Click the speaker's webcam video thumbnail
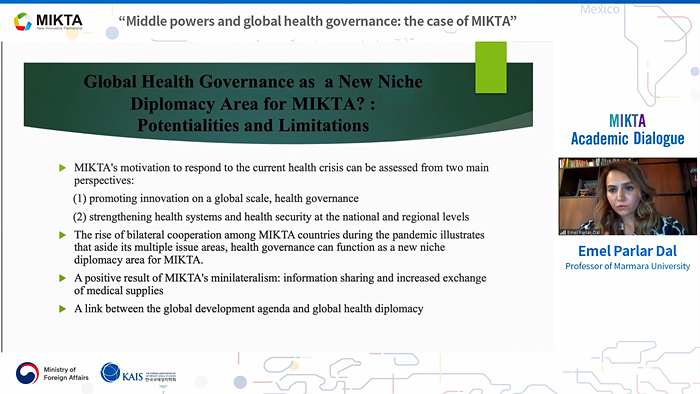This screenshot has height=394, width=700. [627, 196]
